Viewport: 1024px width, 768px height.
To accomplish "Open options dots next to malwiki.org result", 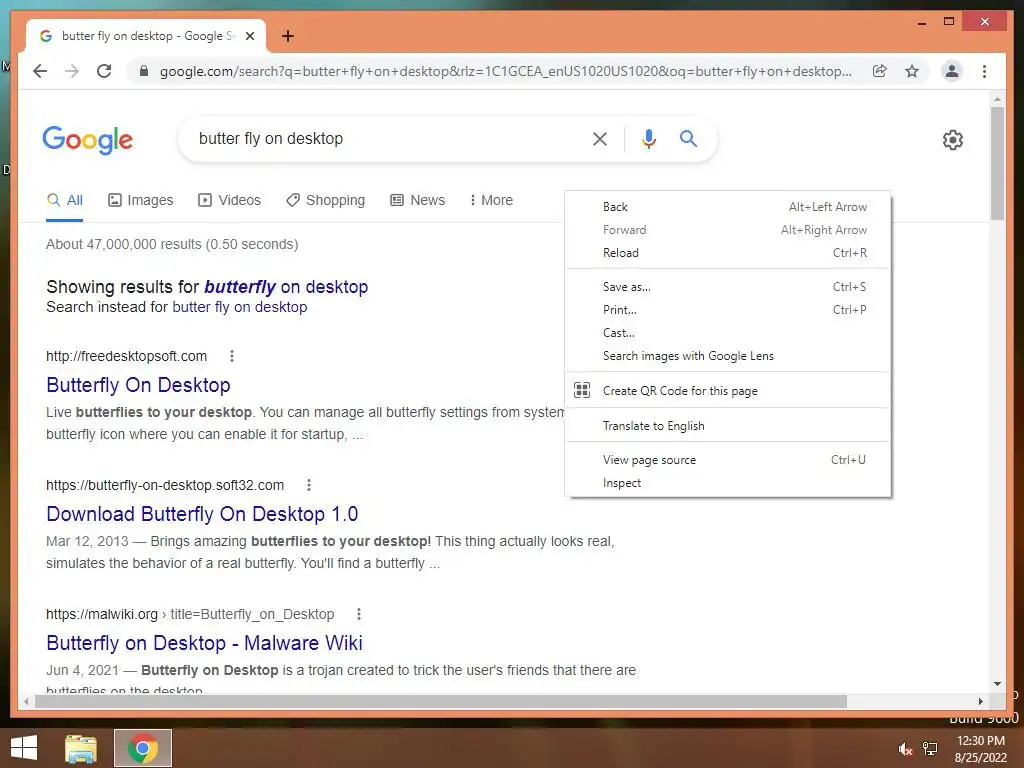I will (x=359, y=614).
